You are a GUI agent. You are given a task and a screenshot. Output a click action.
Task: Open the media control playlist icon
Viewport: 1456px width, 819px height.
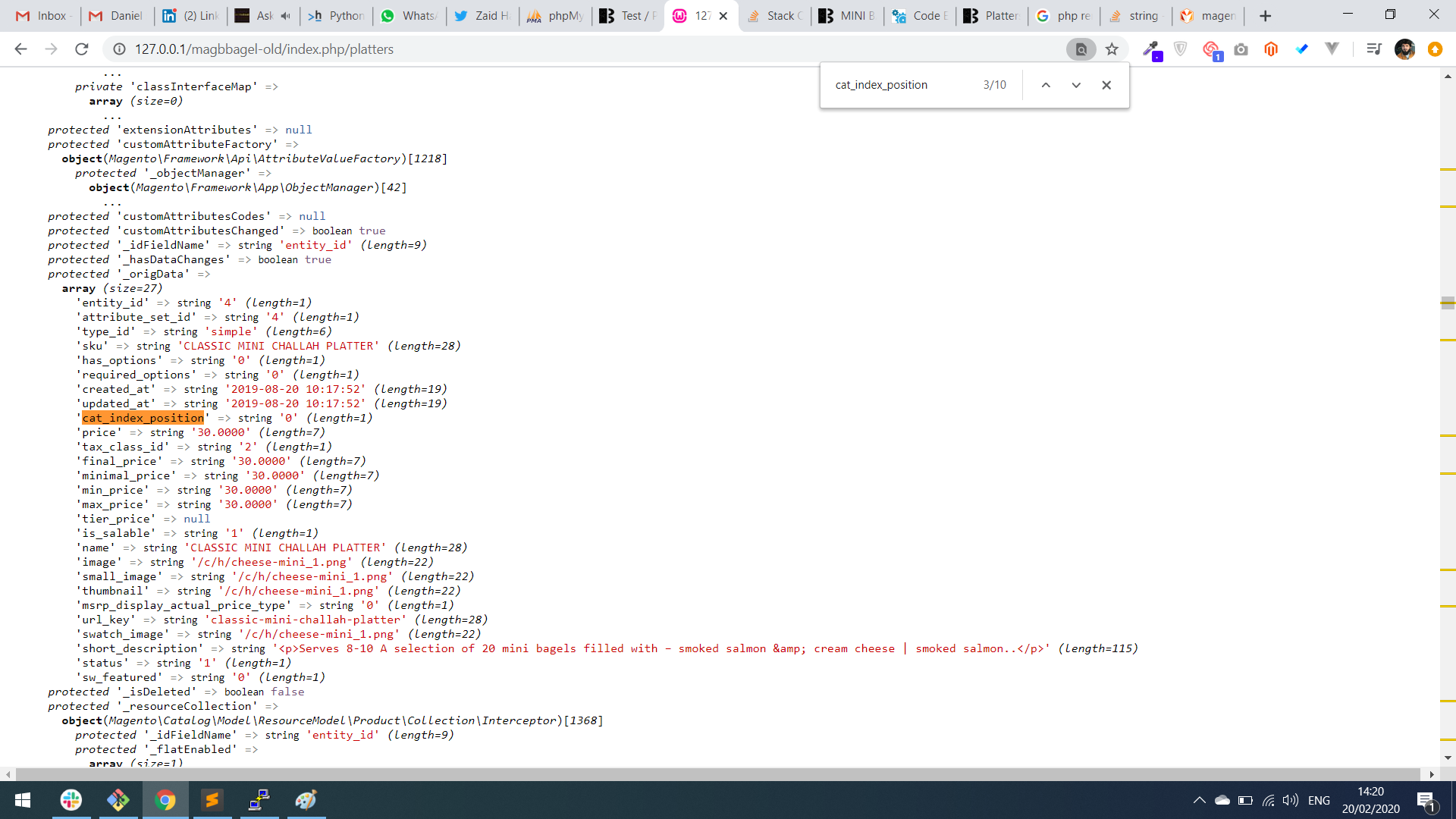(1373, 49)
